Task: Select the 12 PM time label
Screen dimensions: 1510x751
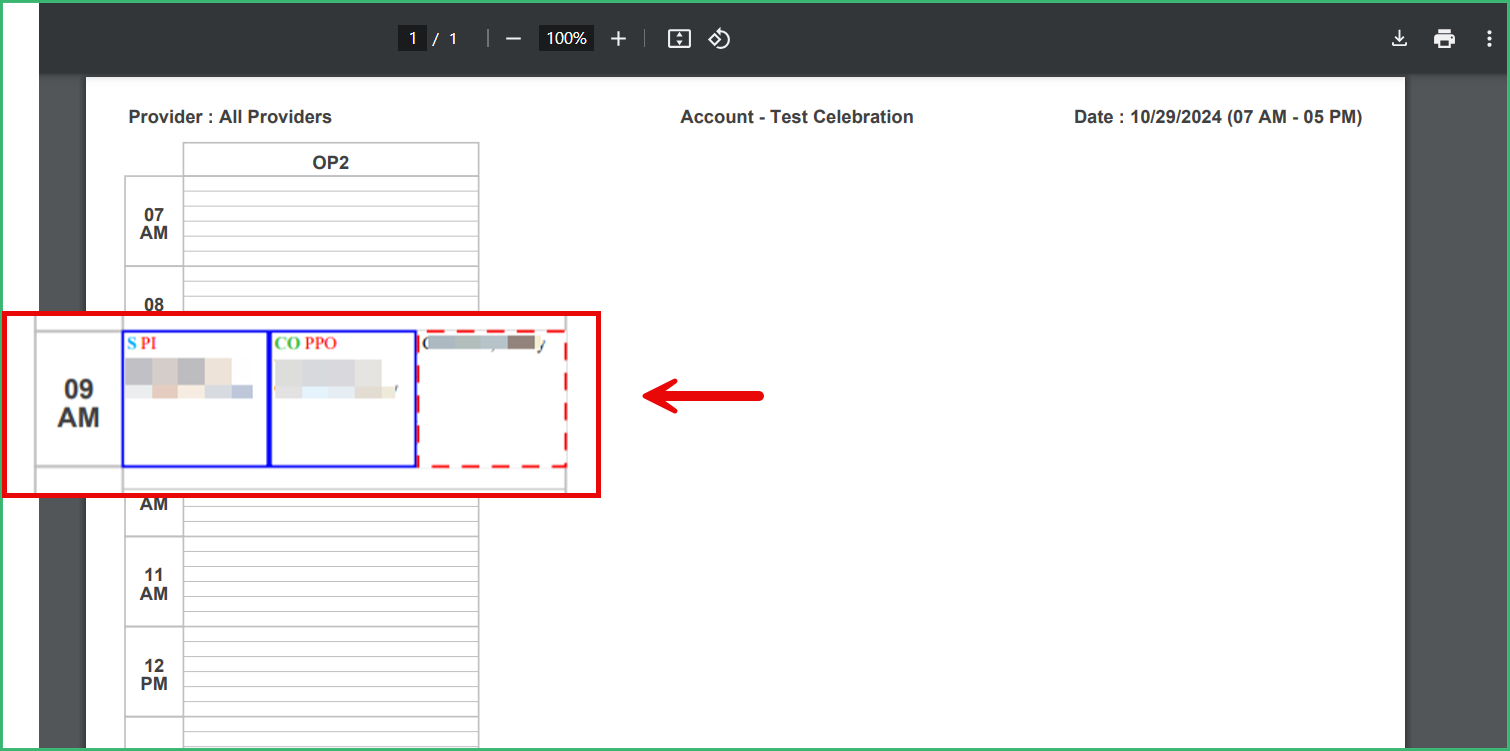Action: (154, 675)
